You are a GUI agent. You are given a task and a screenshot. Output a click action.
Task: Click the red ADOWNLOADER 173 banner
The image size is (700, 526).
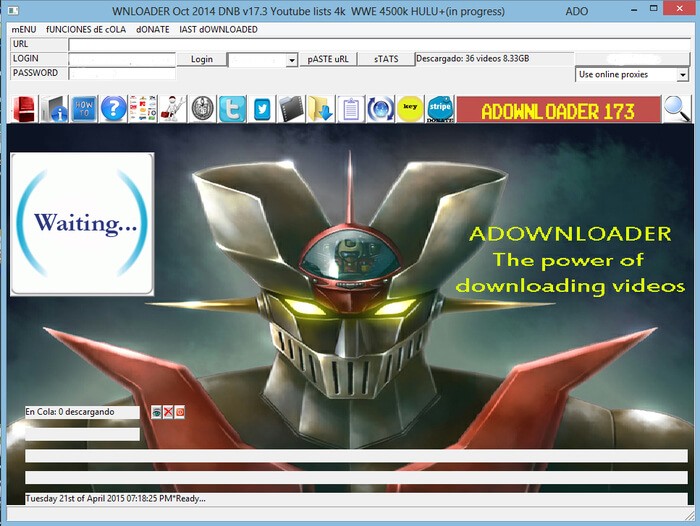(558, 110)
